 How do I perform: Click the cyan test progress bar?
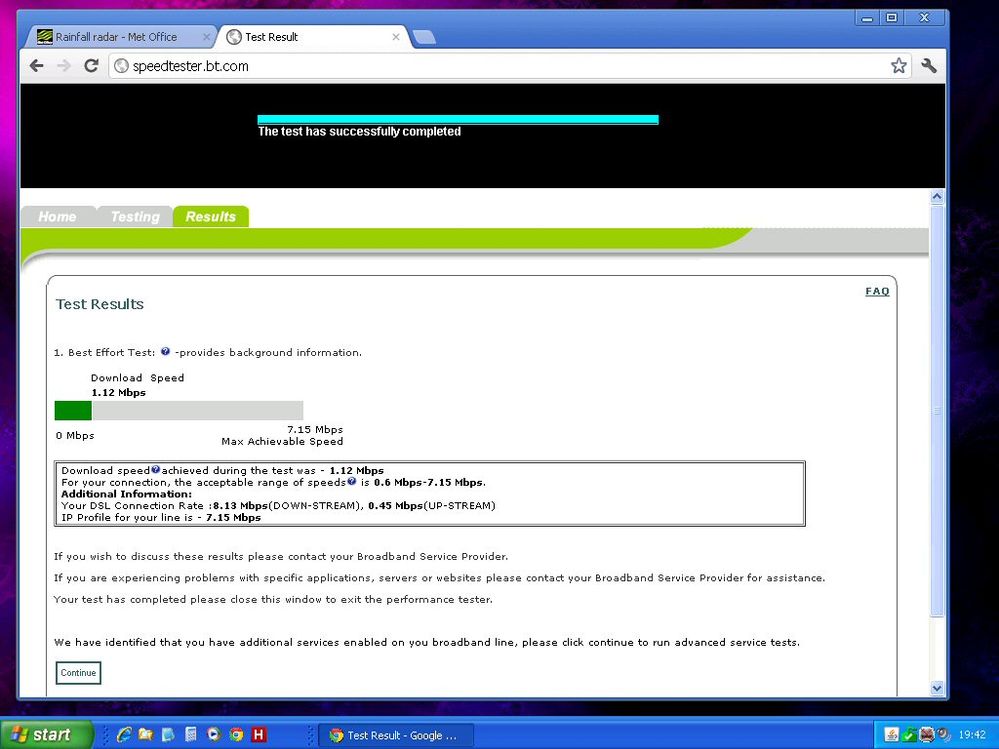coord(457,120)
